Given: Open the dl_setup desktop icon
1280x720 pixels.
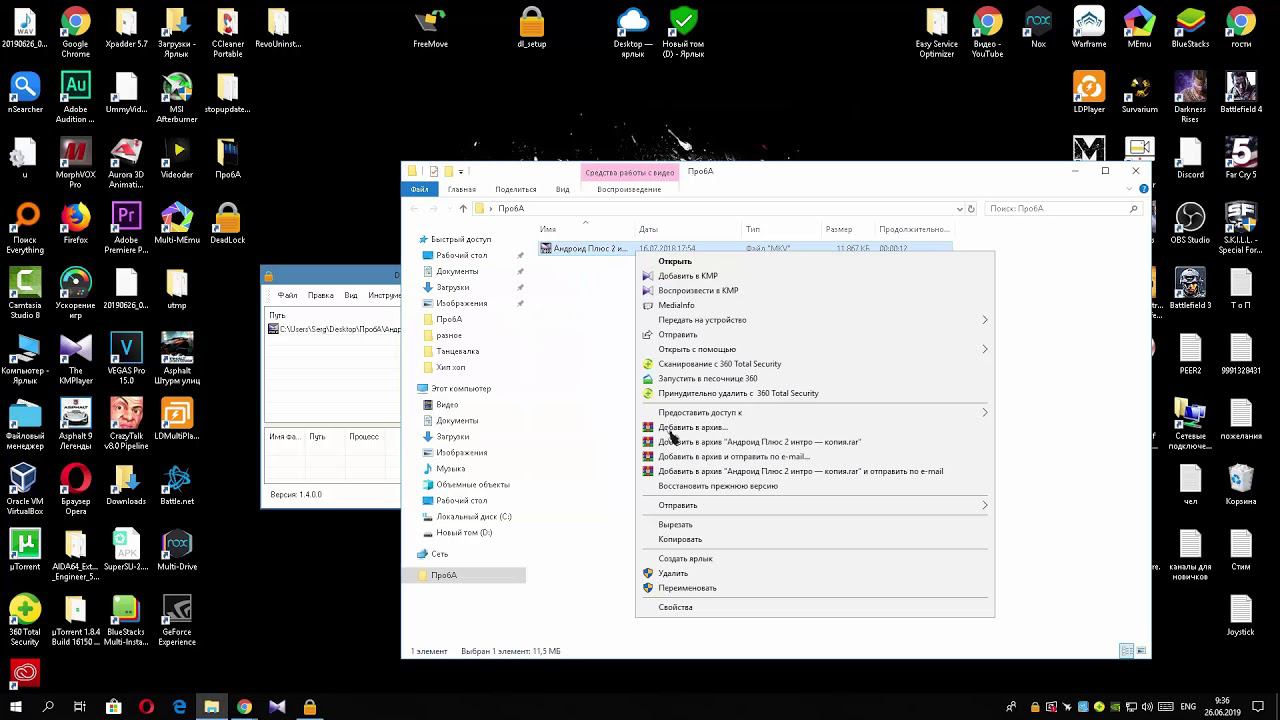Looking at the screenshot, I should [532, 28].
